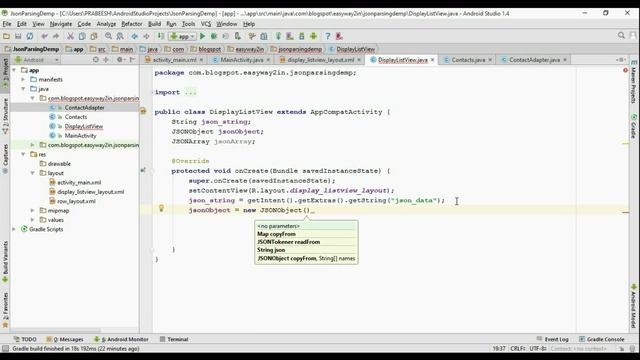Click the navigate Forward arrow icon

pos(146,36)
